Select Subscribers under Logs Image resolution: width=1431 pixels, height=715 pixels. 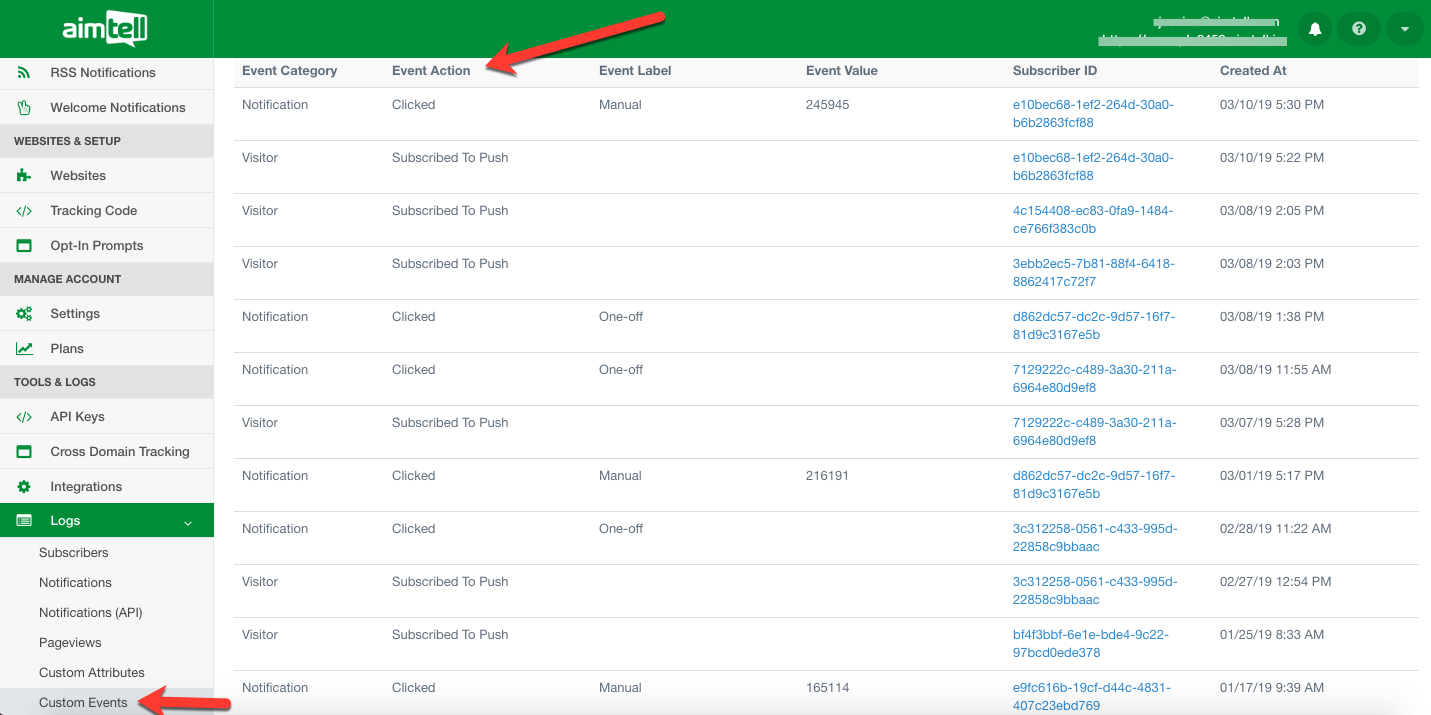73,553
